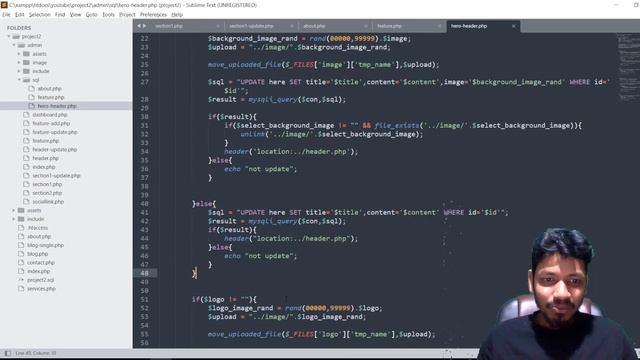Screen dimensions: 640x360
Task: Switch to the section1.php tab
Action: click(x=169, y=26)
